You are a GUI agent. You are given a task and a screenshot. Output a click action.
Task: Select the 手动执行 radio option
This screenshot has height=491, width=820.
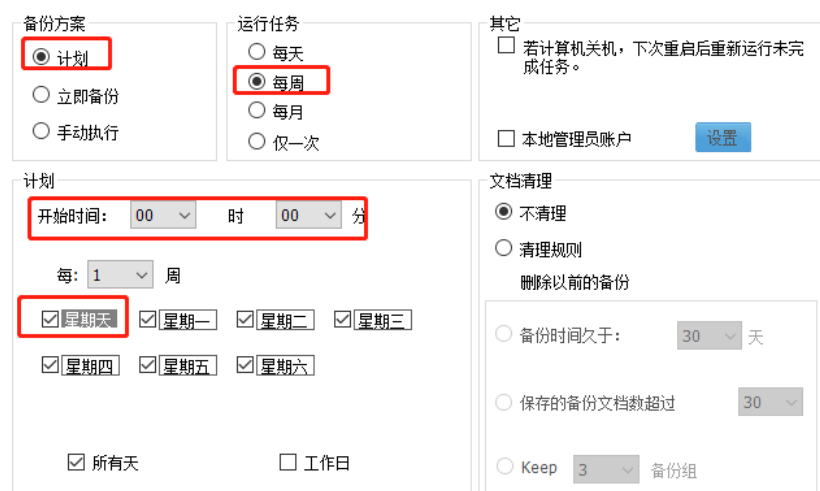[41, 131]
